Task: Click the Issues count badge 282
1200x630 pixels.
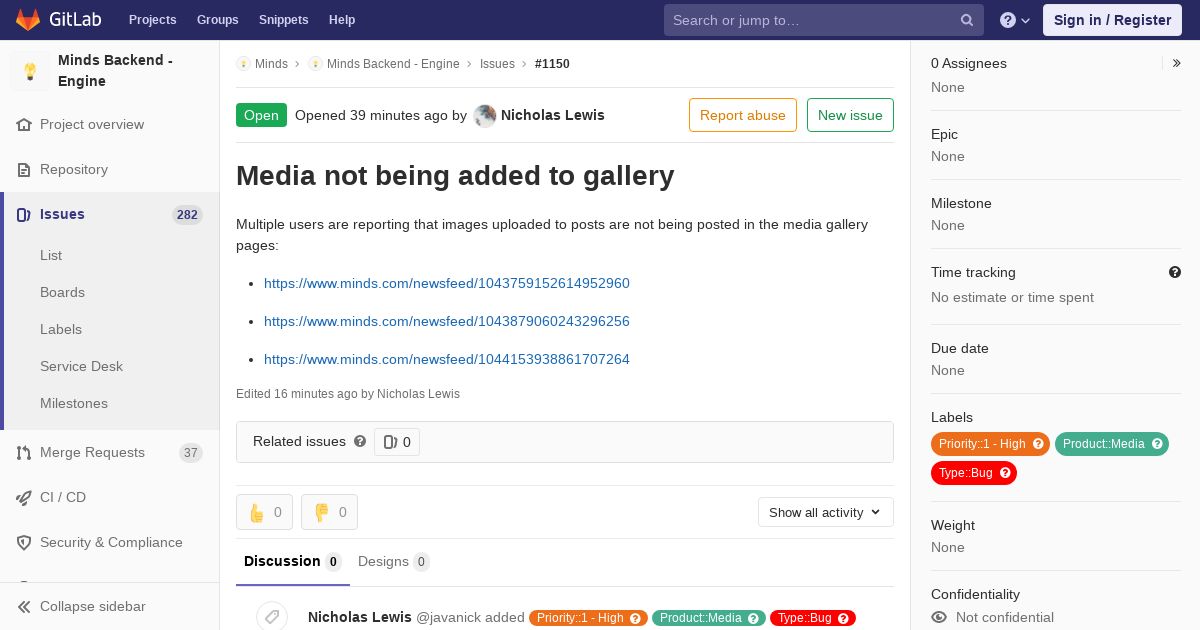Action: pyautogui.click(x=187, y=215)
